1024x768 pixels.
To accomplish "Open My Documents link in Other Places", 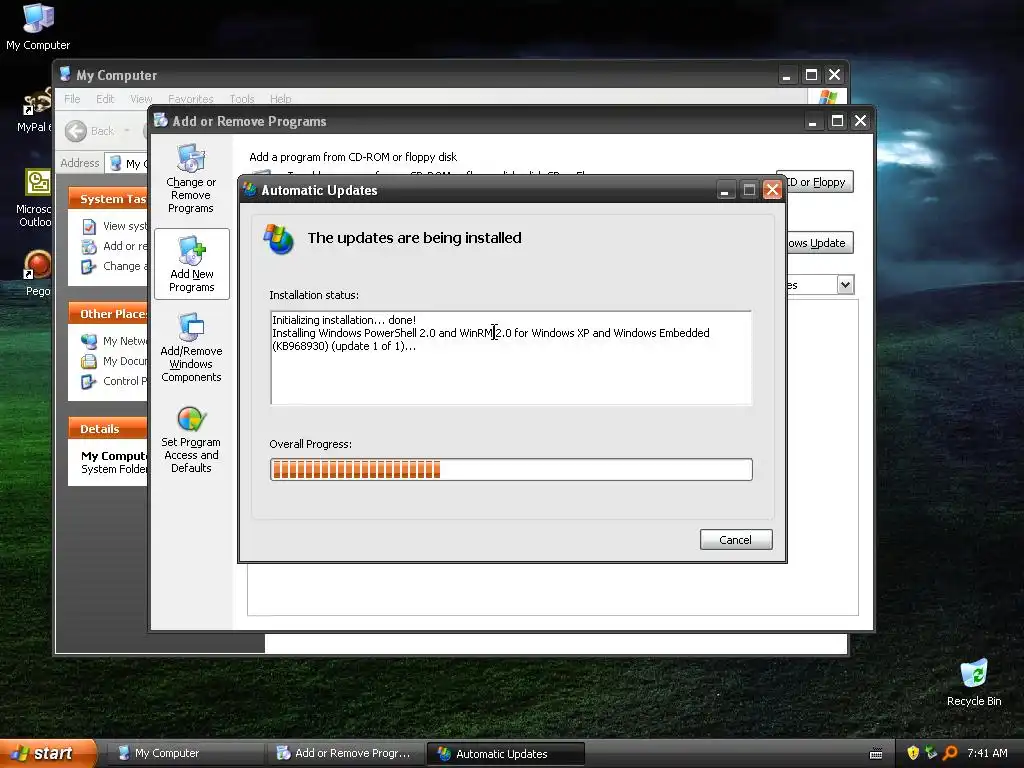I will pos(125,361).
